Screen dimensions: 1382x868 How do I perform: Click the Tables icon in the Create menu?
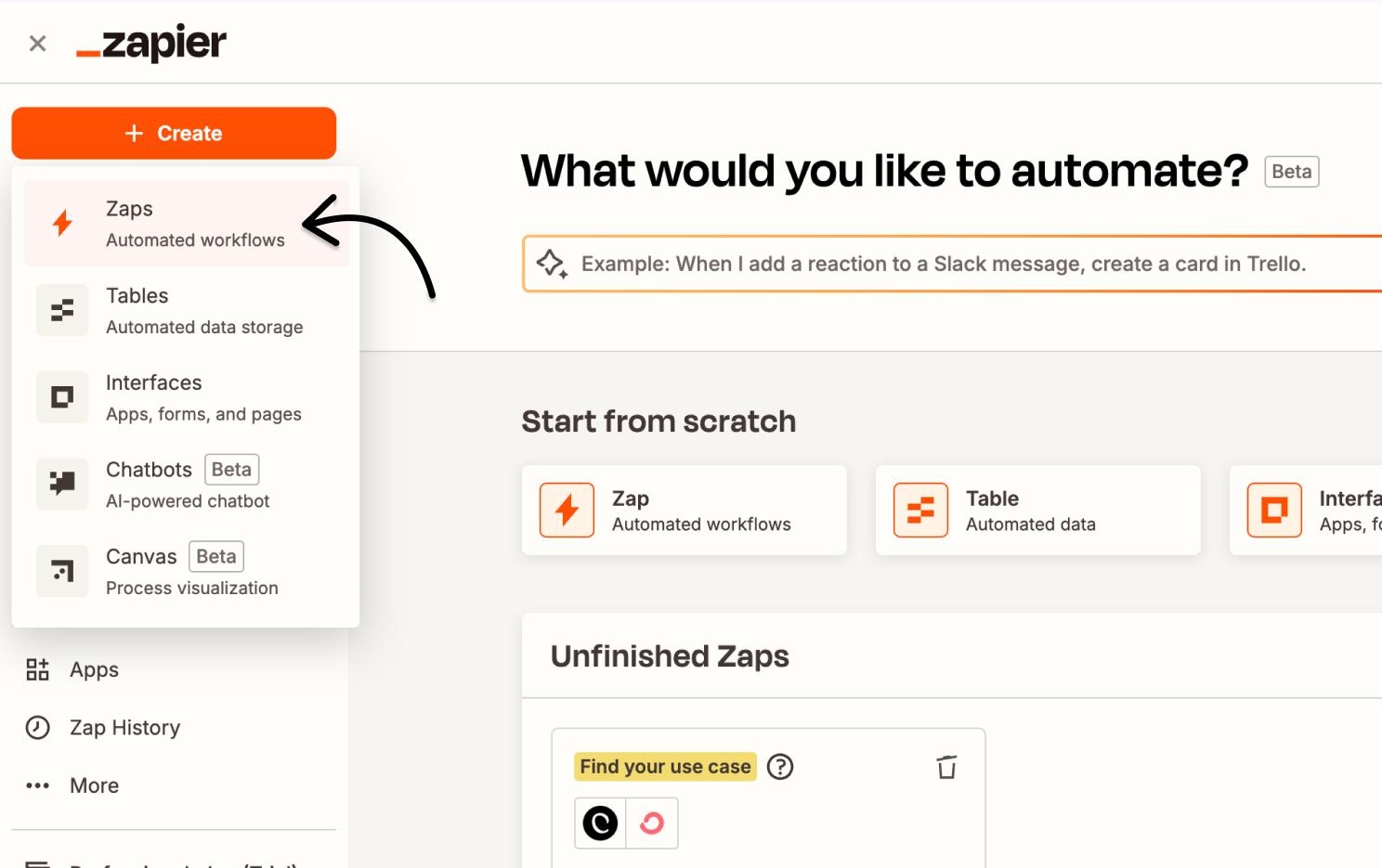(x=62, y=310)
